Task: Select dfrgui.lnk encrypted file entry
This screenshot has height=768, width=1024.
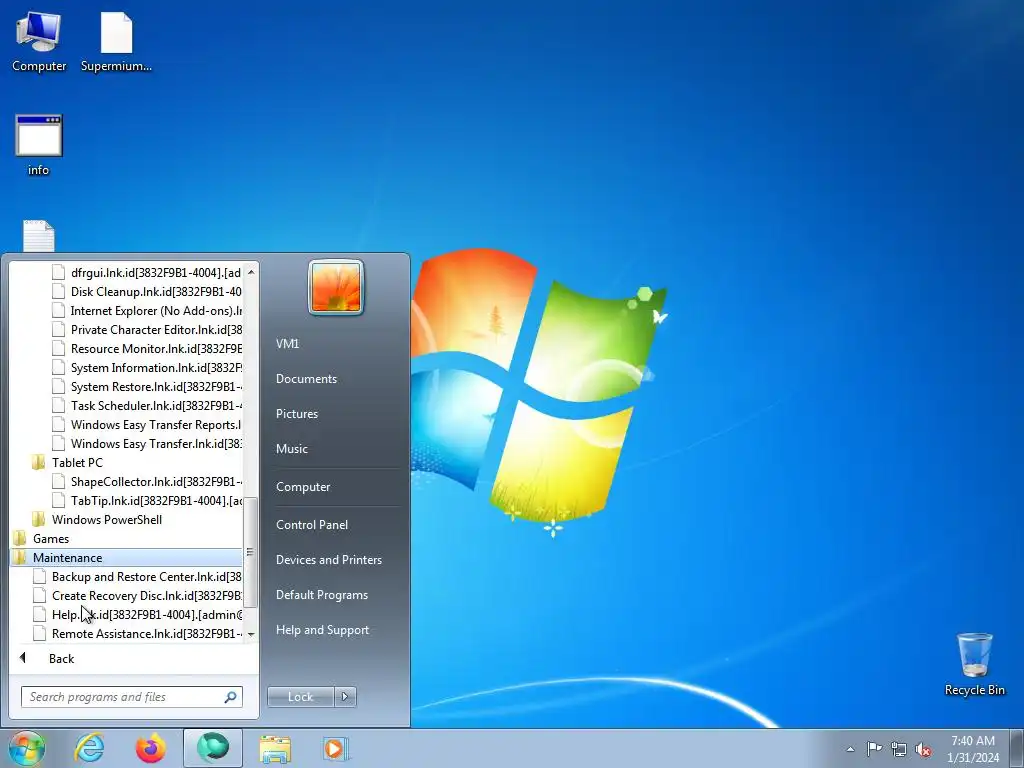Action: 146,273
